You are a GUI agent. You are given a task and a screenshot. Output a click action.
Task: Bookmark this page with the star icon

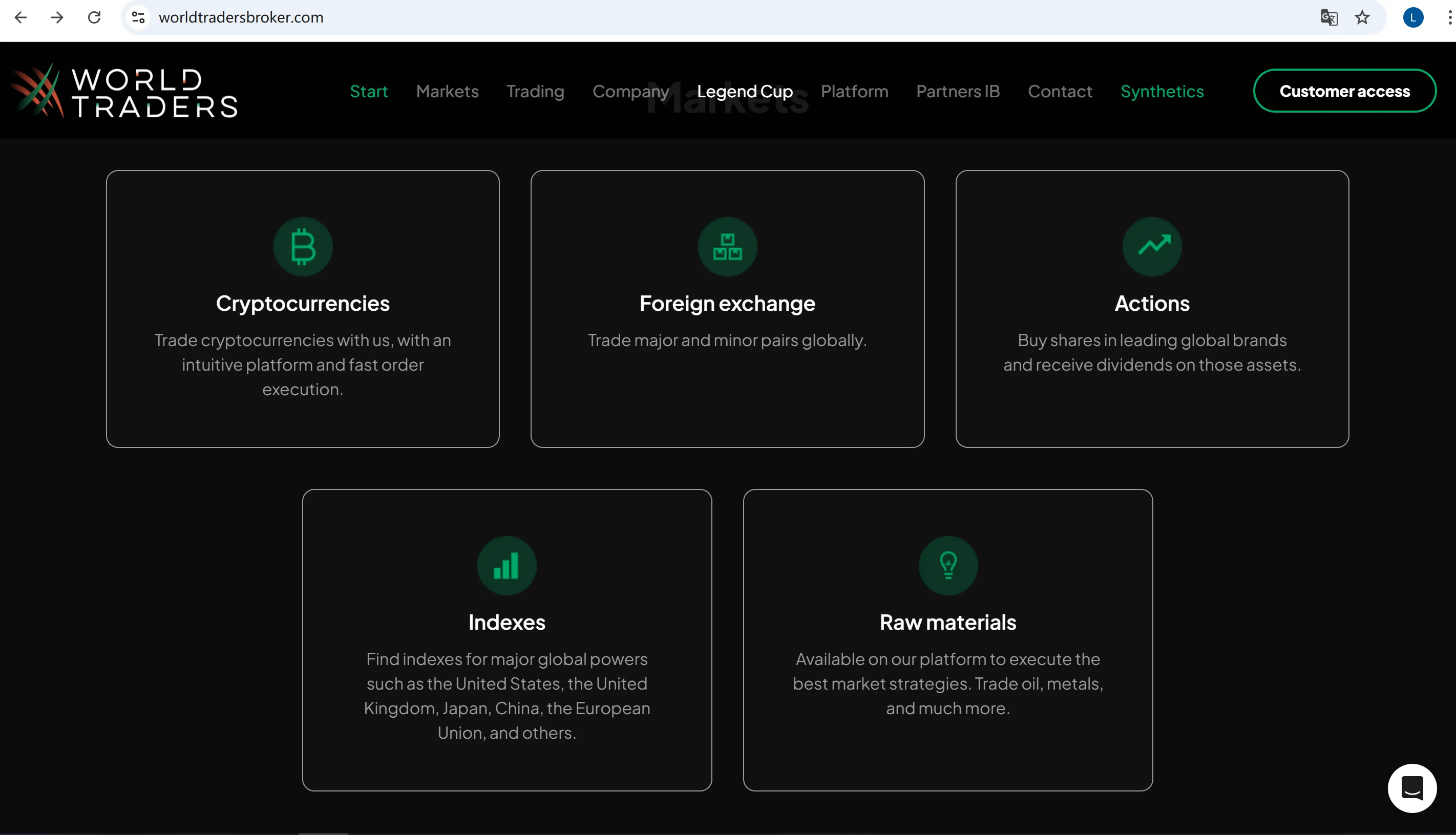[x=1362, y=17]
